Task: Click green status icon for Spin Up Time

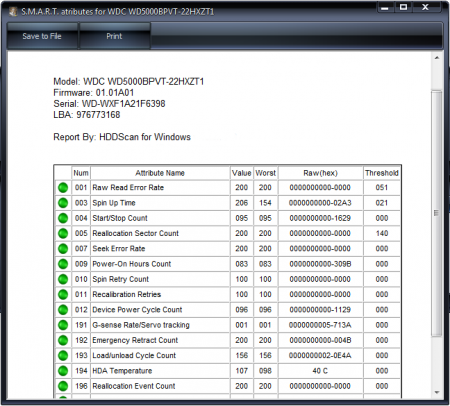Action: point(63,203)
